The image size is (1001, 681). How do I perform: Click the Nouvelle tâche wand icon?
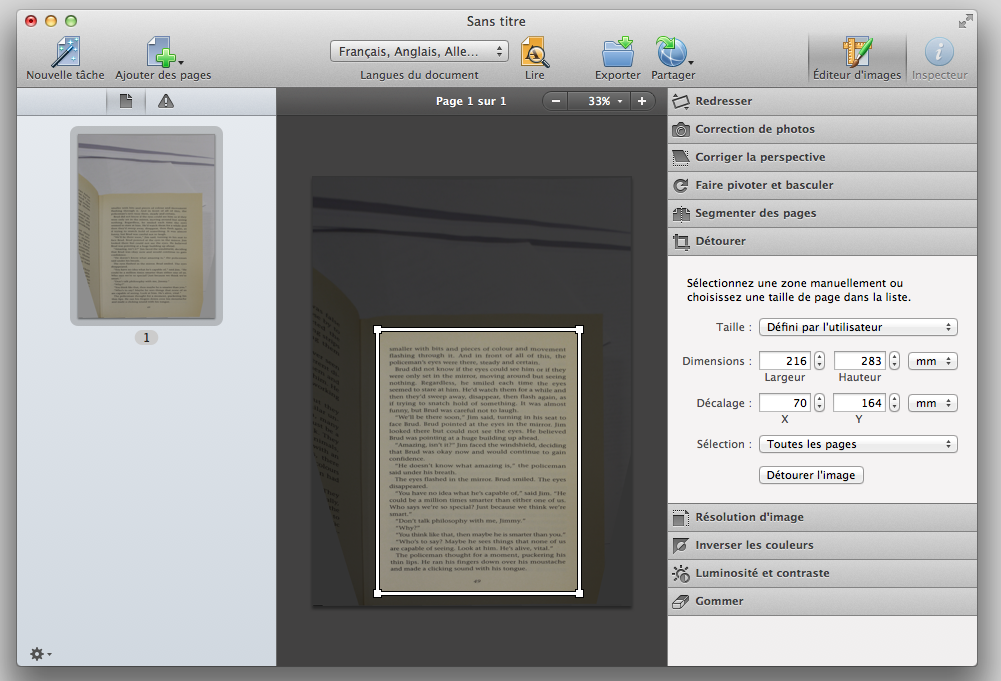65,52
